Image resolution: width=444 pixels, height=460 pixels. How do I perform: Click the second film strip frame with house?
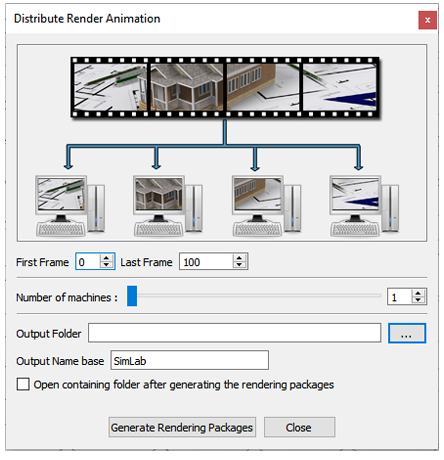click(x=187, y=87)
